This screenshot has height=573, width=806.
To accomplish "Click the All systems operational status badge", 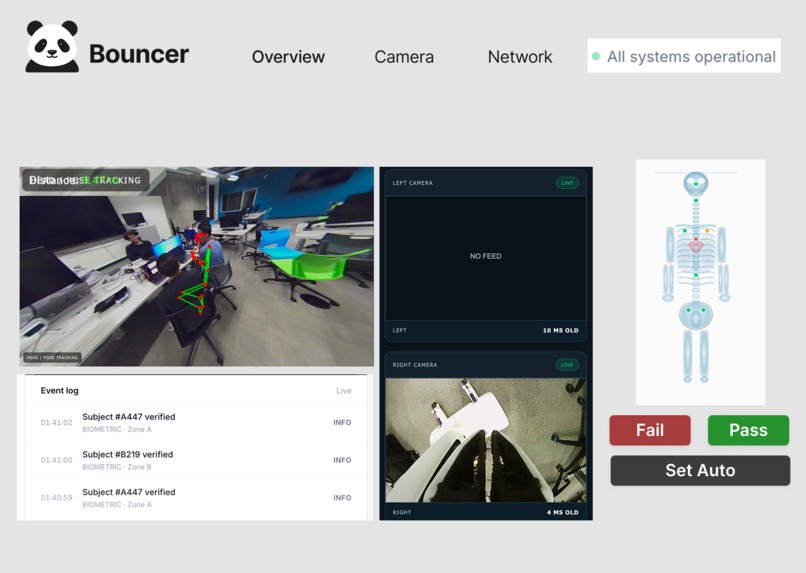I will click(684, 56).
